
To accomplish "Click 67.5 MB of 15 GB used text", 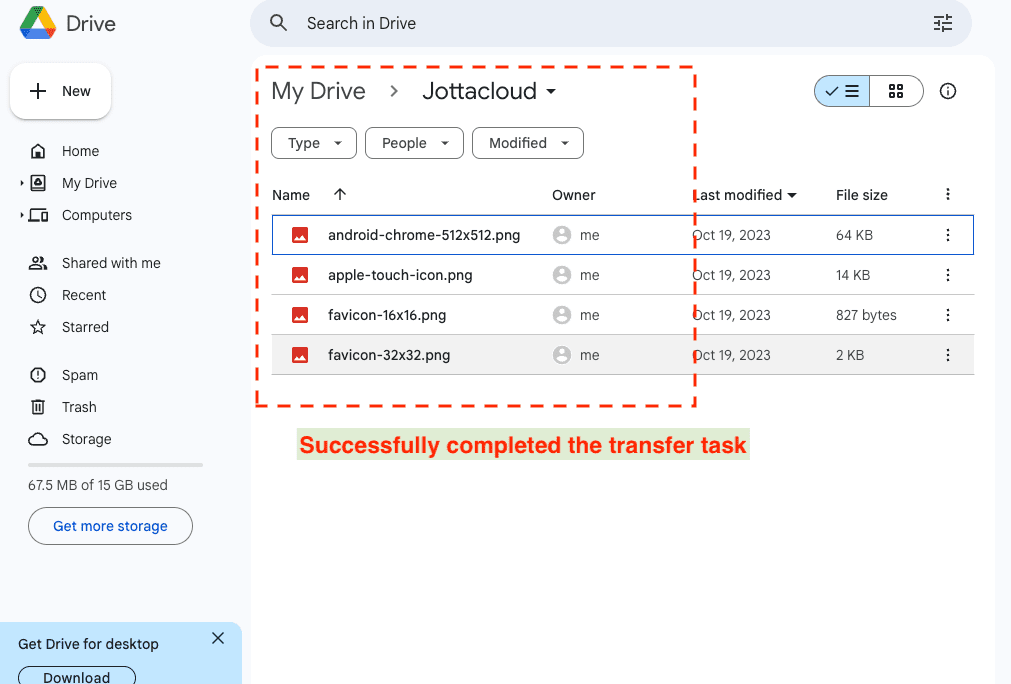I will click(x=97, y=485).
